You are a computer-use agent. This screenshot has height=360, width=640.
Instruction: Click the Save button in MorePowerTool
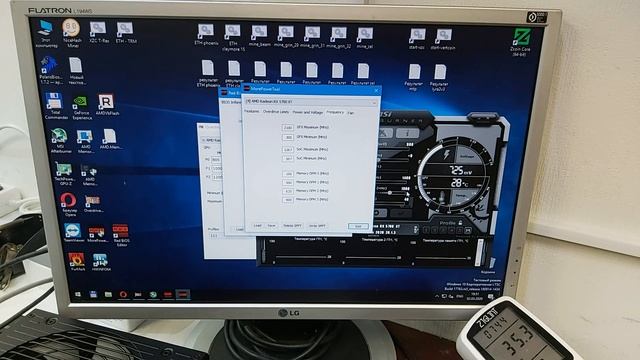click(x=271, y=225)
